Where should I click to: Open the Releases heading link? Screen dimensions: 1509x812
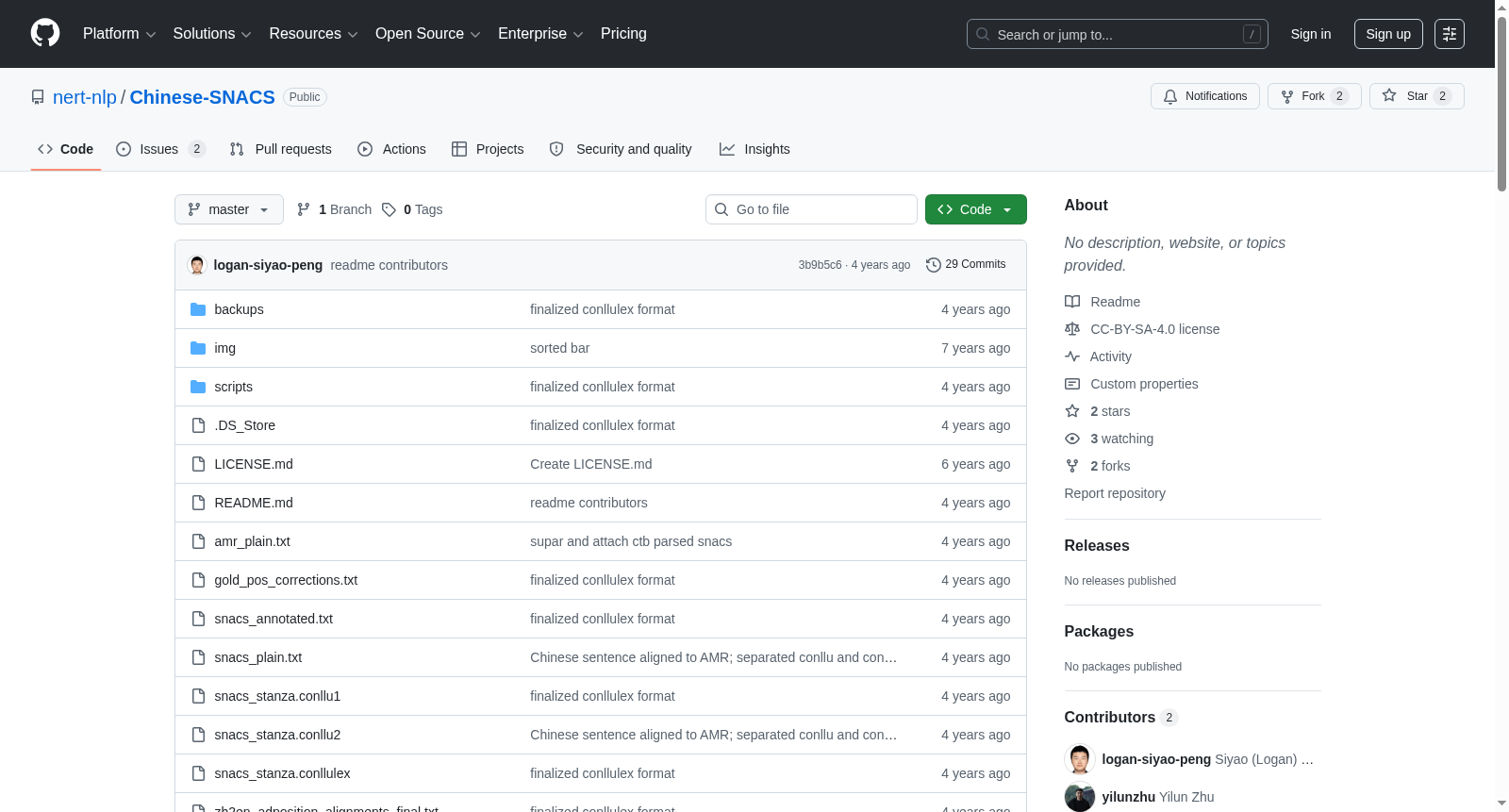(1097, 546)
